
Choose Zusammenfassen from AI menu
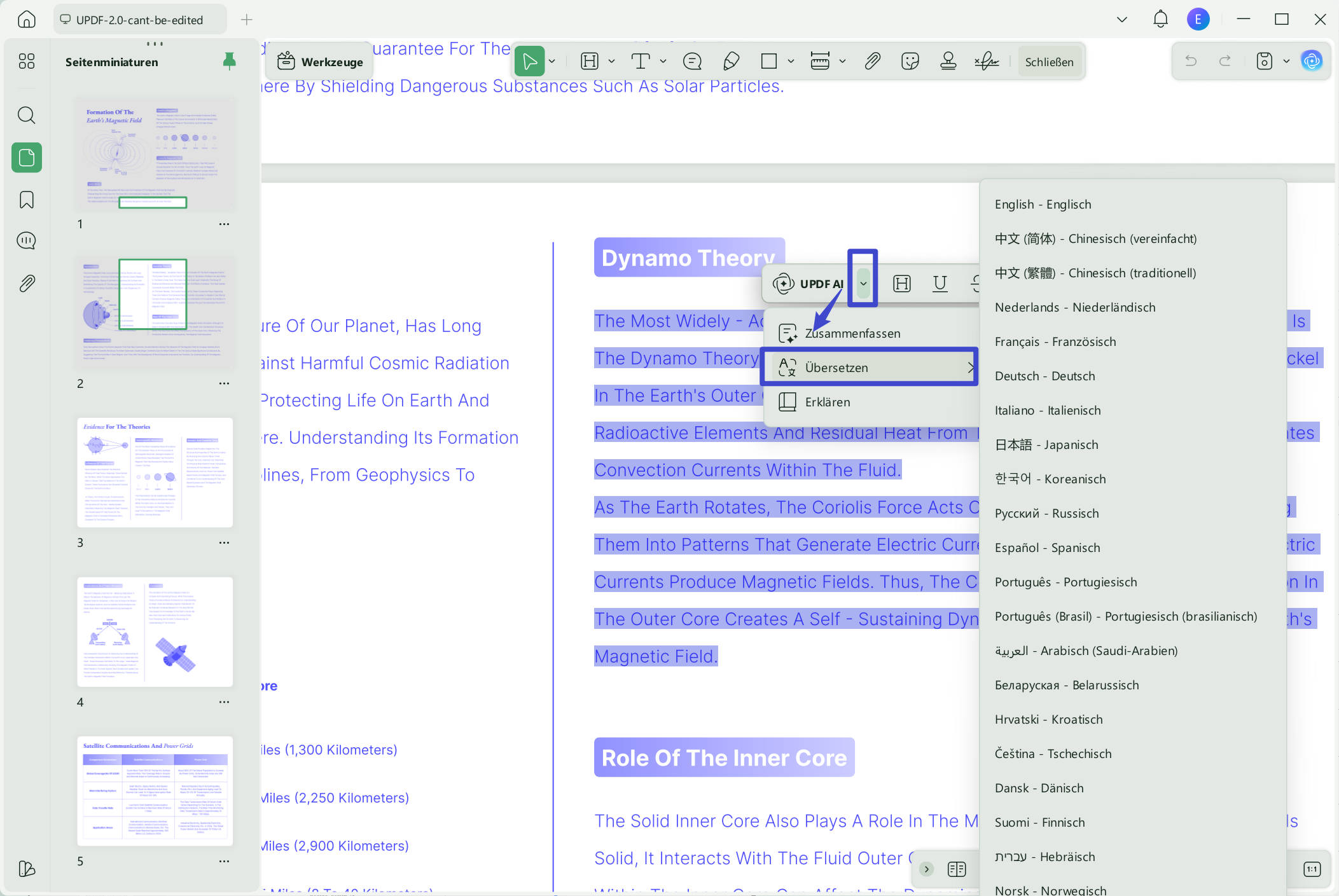(870, 333)
